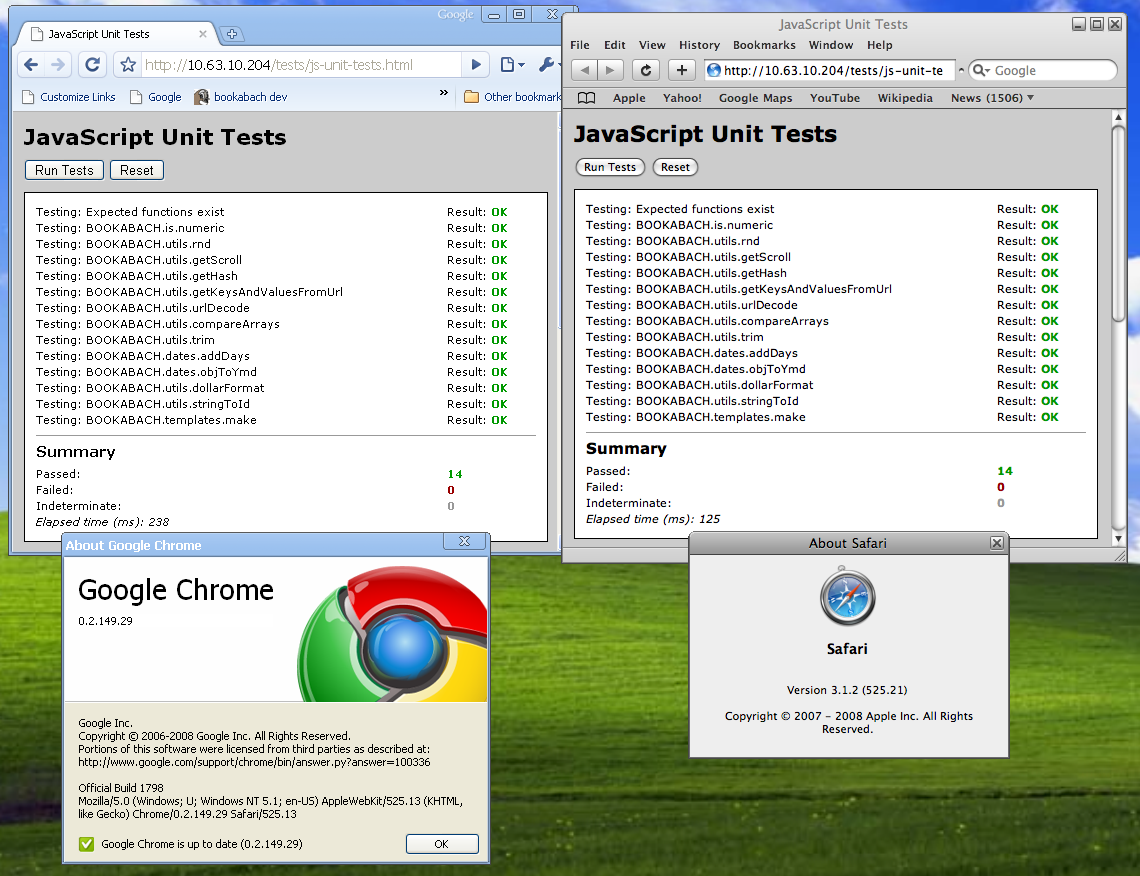
Task: Expand News (1506) bookmark dropdown in Safari
Action: click(x=992, y=97)
